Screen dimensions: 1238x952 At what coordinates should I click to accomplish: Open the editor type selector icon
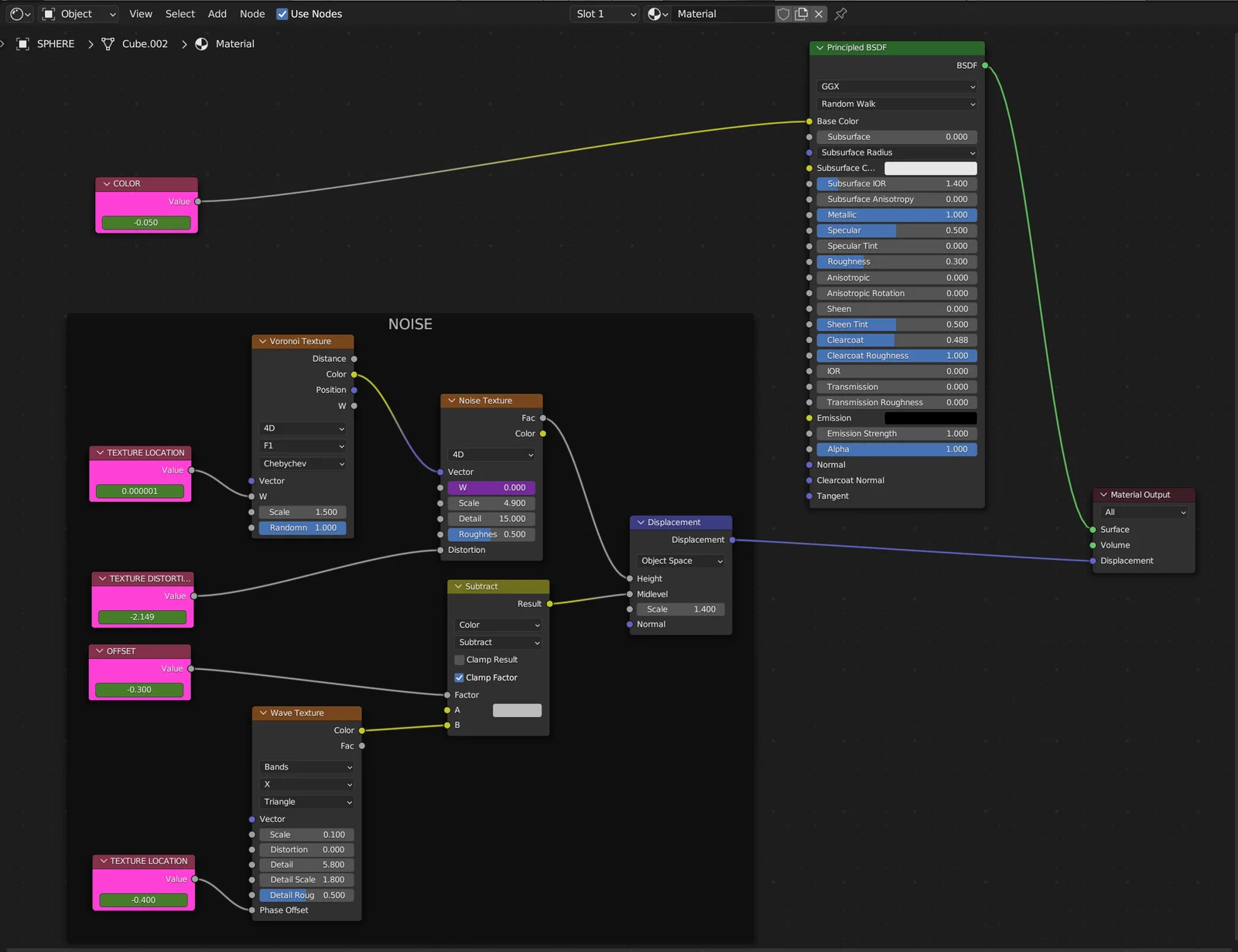(15, 13)
